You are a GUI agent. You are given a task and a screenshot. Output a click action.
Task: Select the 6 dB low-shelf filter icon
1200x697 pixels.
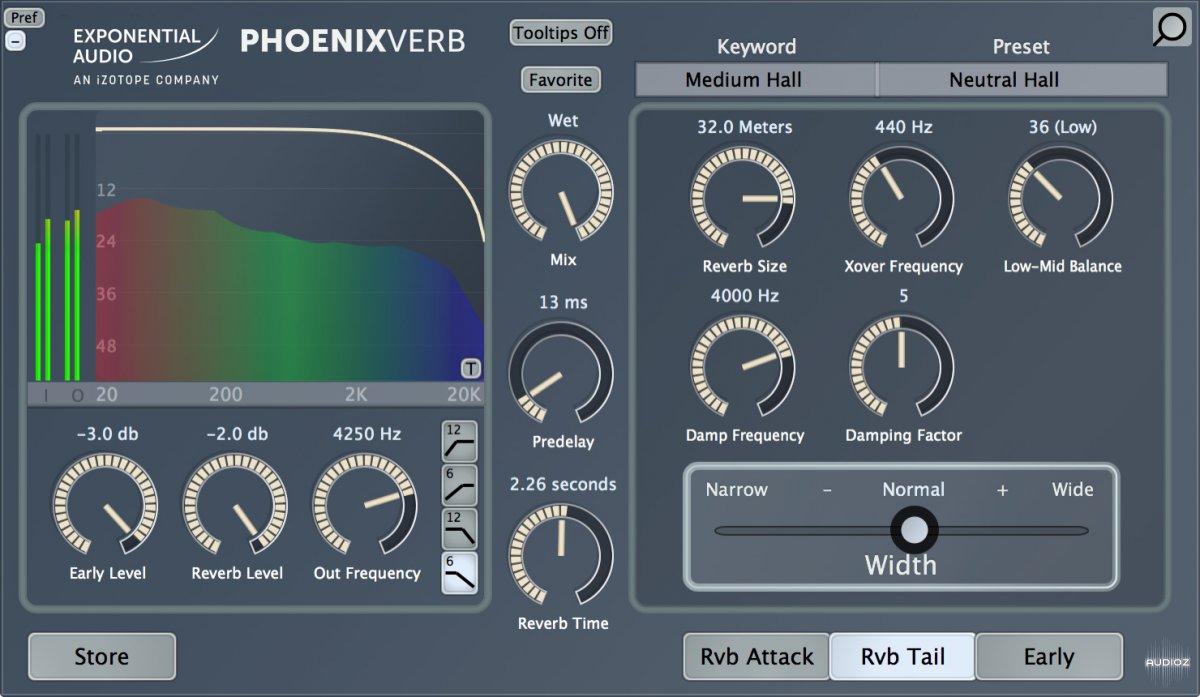(459, 485)
